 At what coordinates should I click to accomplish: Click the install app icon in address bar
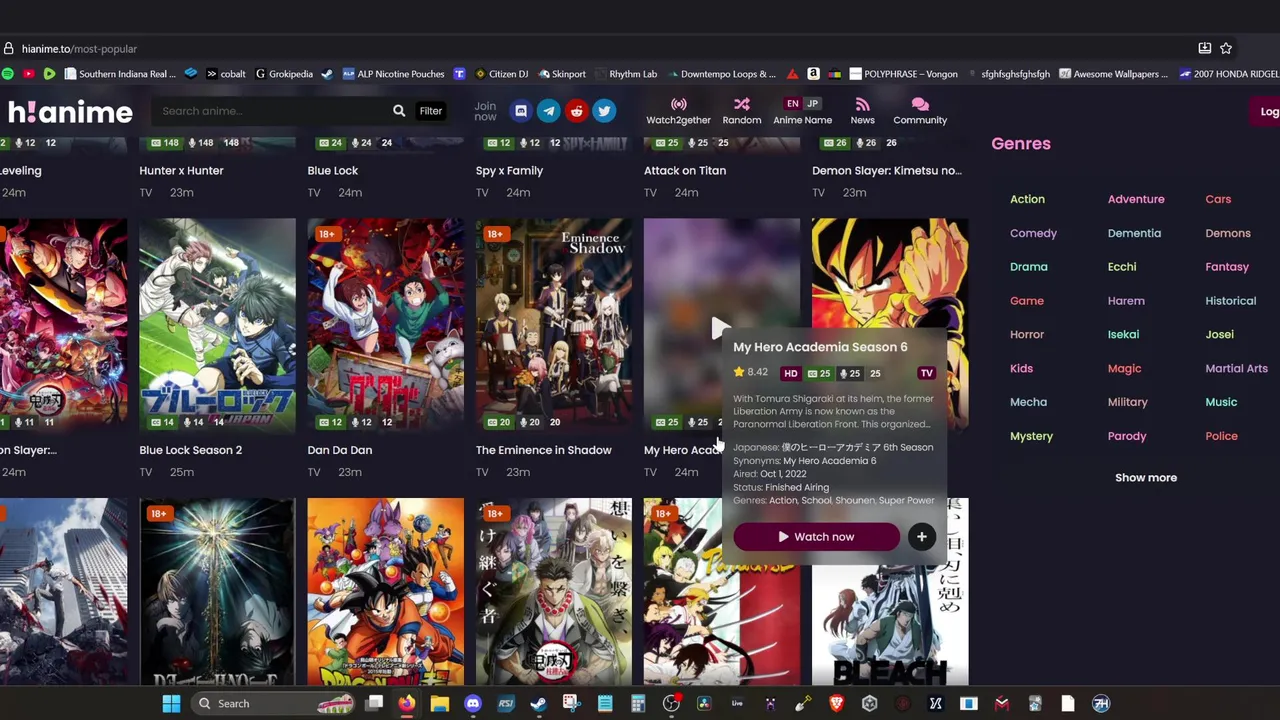point(1205,48)
